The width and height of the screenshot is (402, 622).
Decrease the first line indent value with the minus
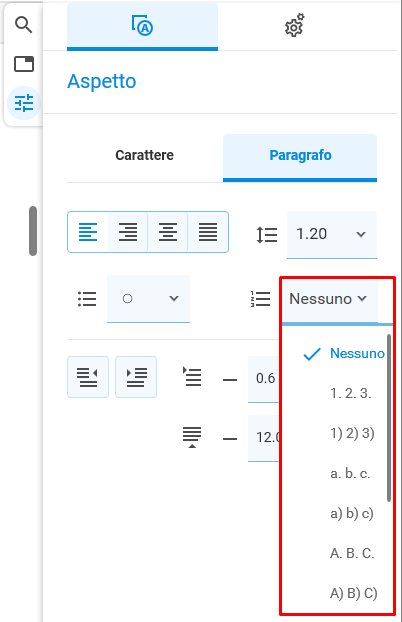click(230, 380)
